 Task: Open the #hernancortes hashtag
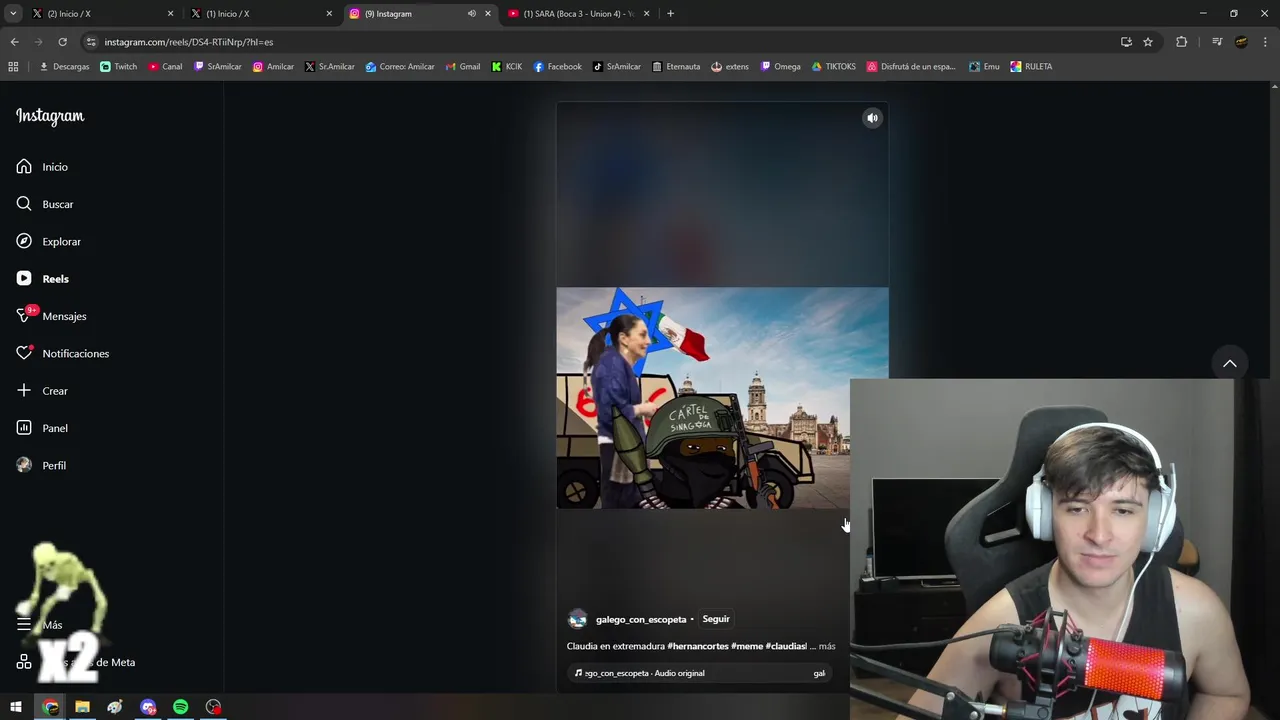[698, 646]
